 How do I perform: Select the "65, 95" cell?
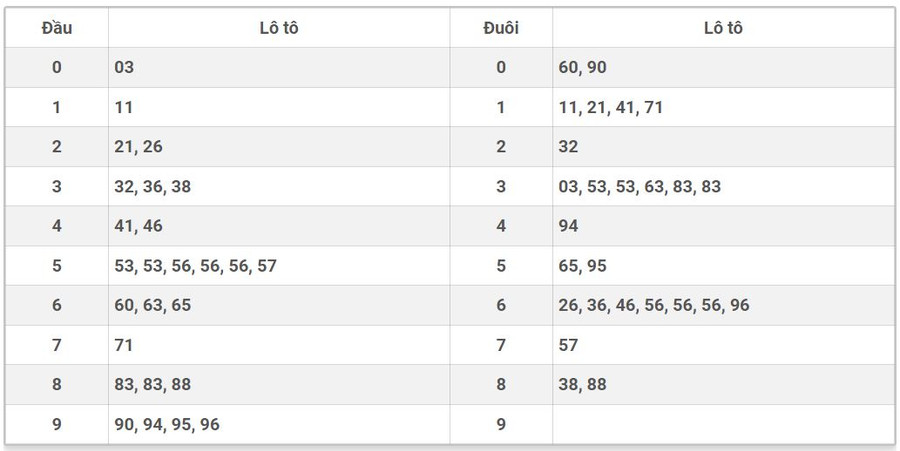(583, 266)
